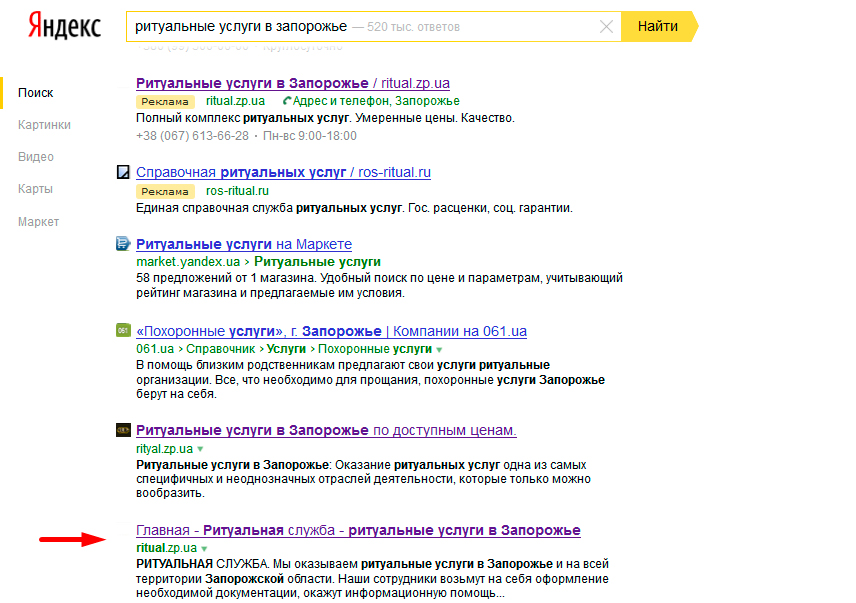Clear the search query with the X
The height and width of the screenshot is (603, 856).
pyautogui.click(x=606, y=27)
